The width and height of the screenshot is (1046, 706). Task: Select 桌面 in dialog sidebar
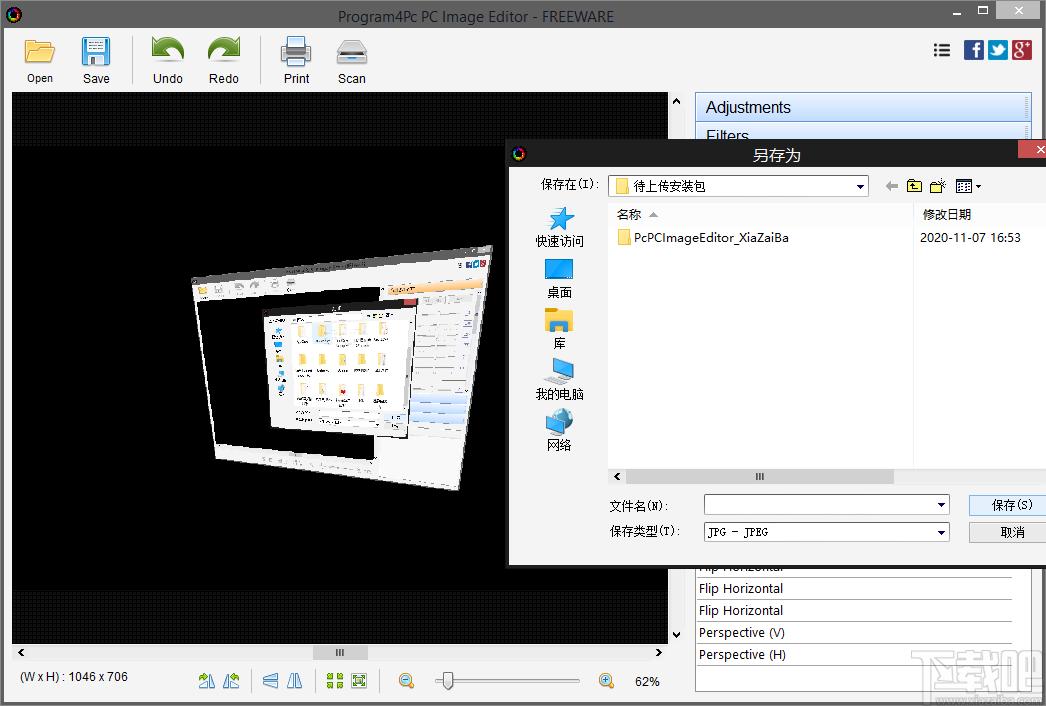(x=559, y=279)
